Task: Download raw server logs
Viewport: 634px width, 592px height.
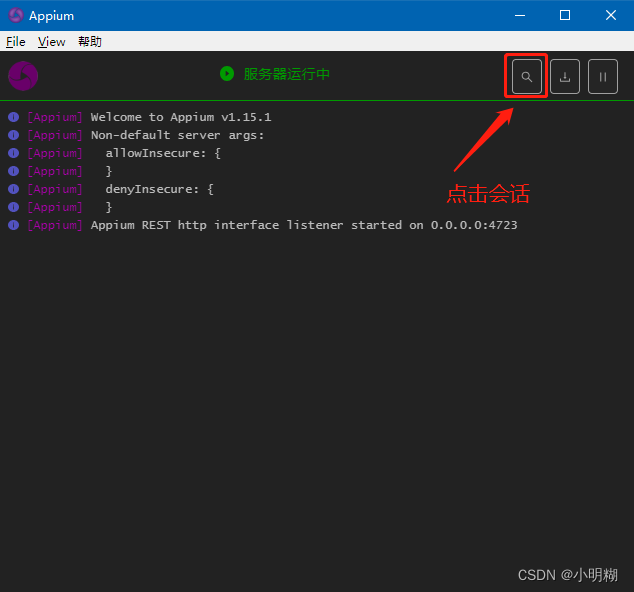Action: (x=565, y=76)
